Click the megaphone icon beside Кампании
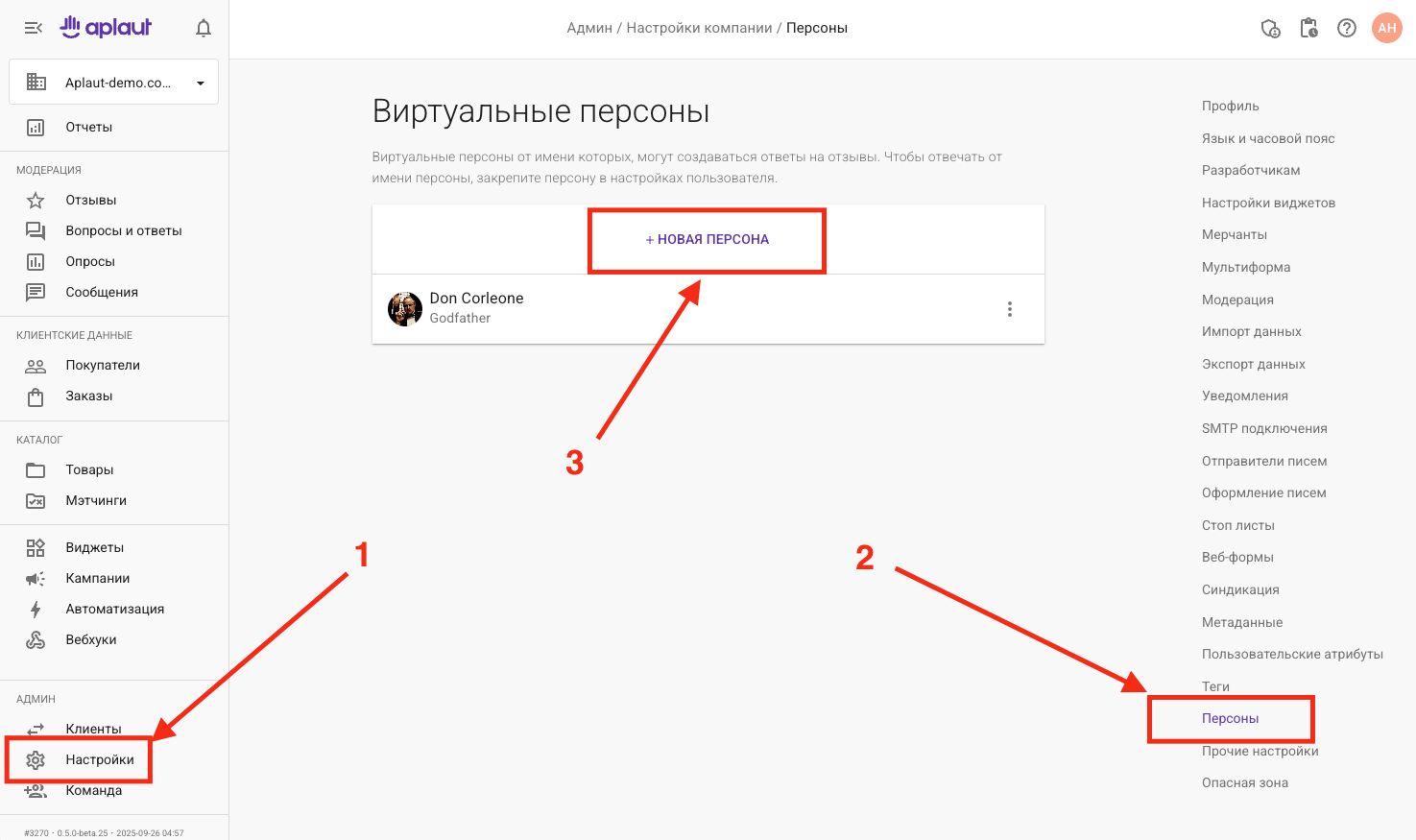Screen dimensions: 1416x840 [36, 578]
